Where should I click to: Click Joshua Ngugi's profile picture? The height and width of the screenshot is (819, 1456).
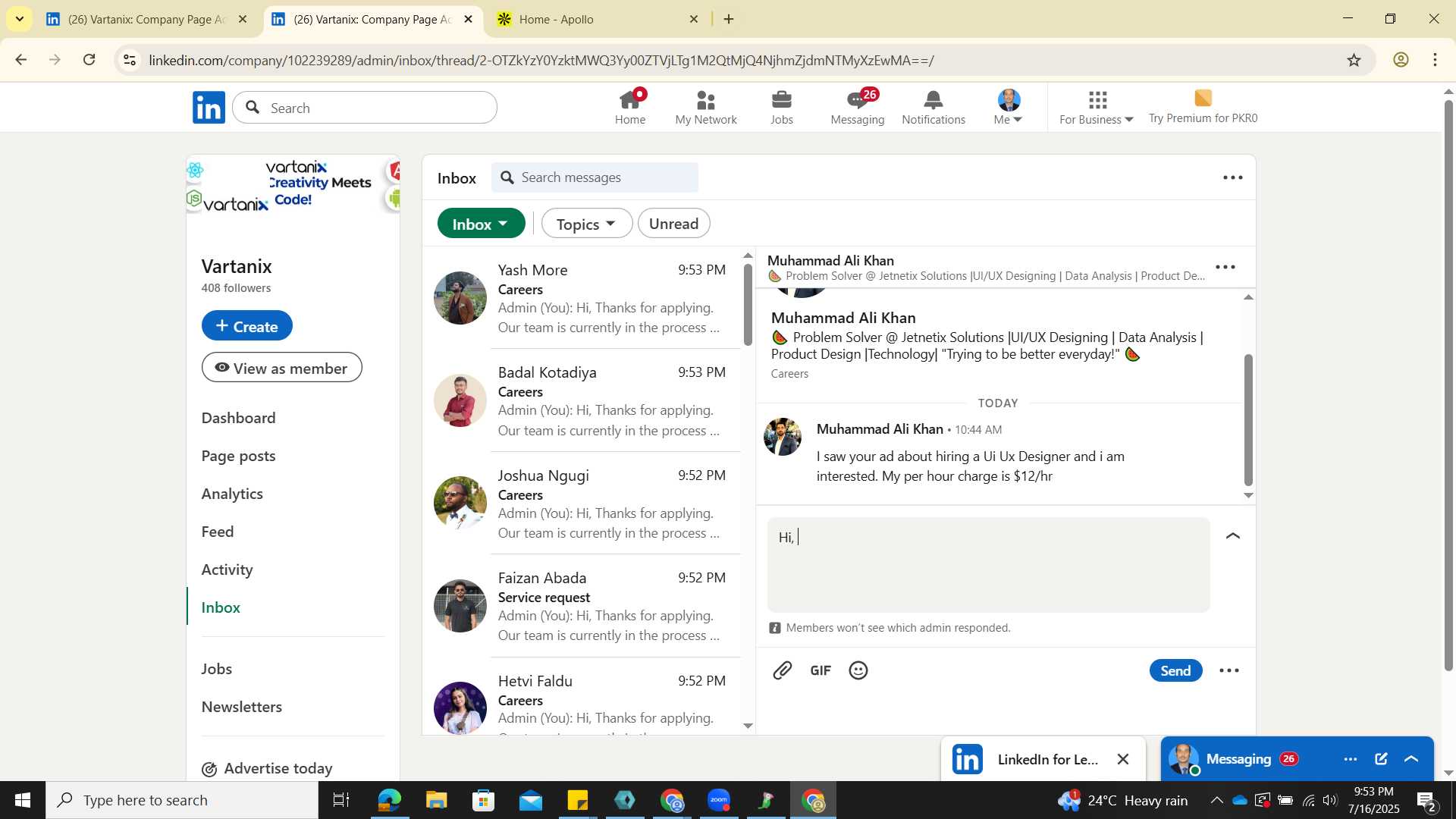tap(460, 503)
